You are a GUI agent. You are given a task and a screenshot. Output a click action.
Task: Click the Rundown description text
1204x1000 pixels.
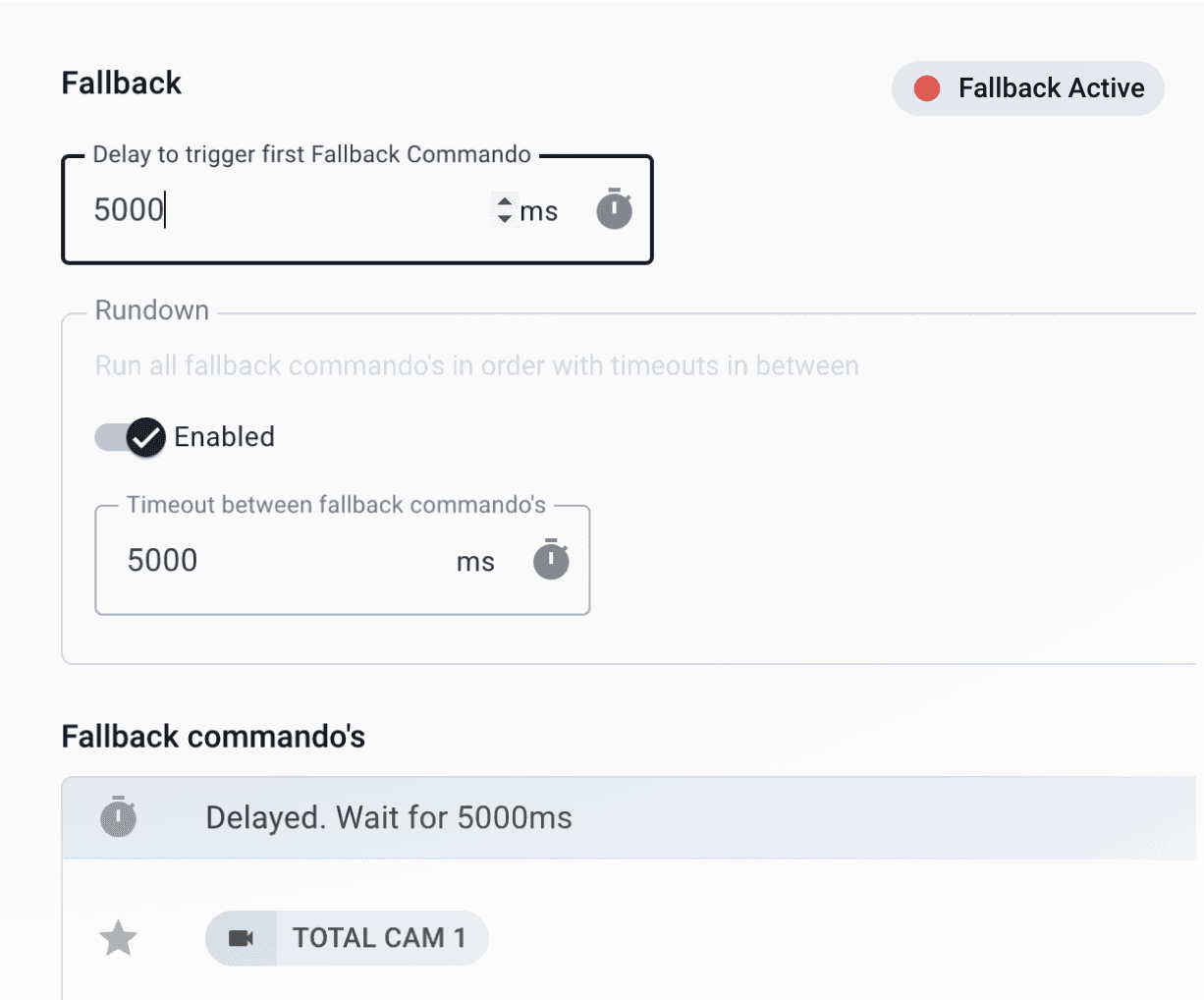point(476,365)
